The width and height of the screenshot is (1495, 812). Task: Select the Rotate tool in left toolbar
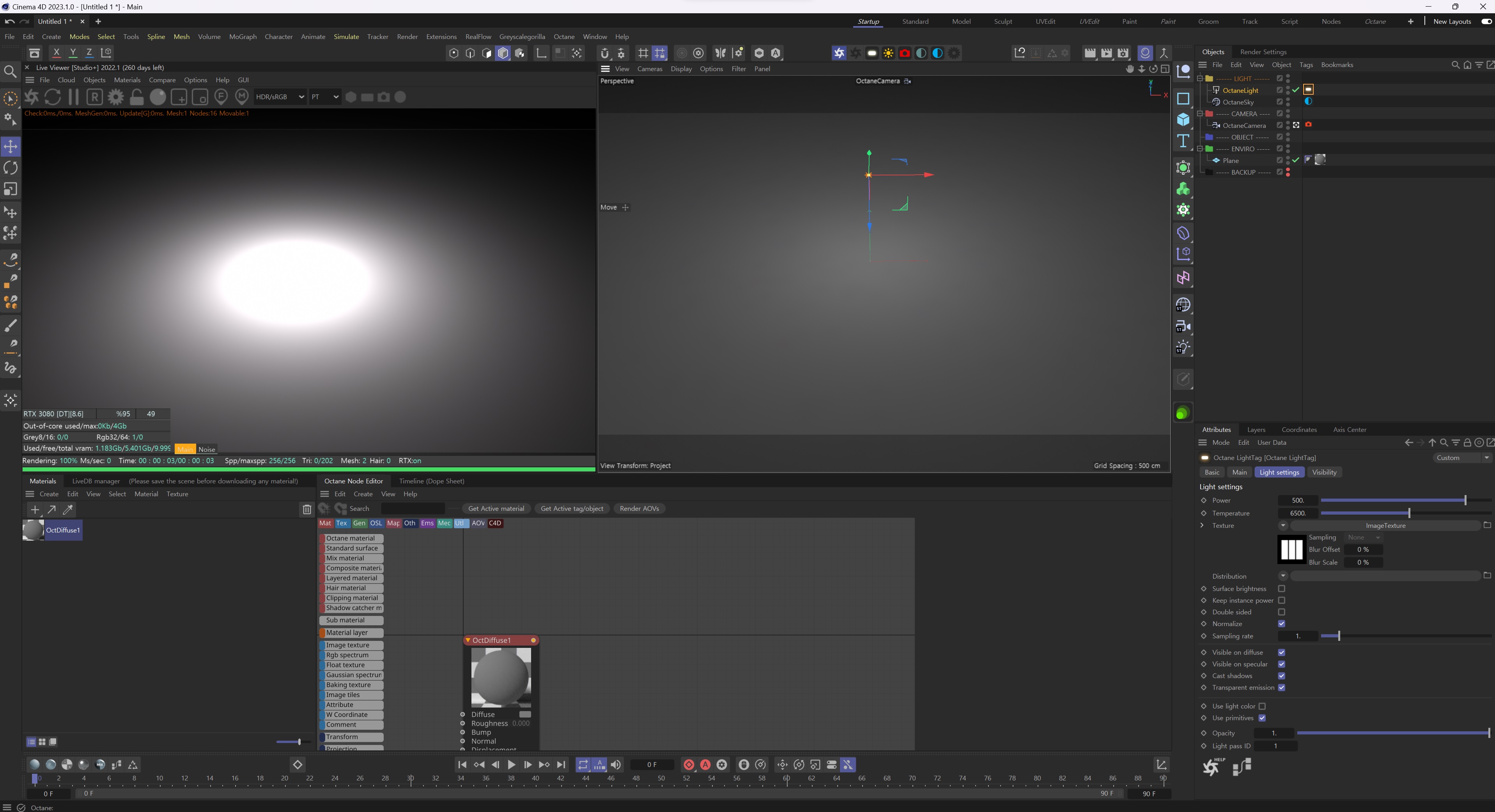(x=11, y=168)
